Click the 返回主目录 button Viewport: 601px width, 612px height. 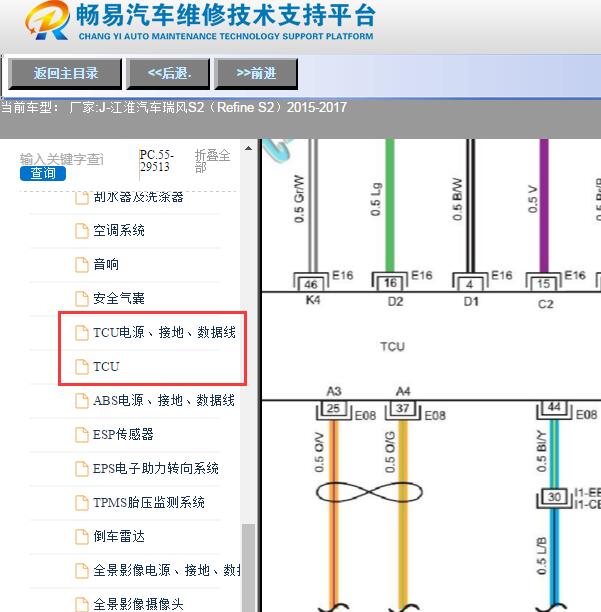(x=65, y=74)
